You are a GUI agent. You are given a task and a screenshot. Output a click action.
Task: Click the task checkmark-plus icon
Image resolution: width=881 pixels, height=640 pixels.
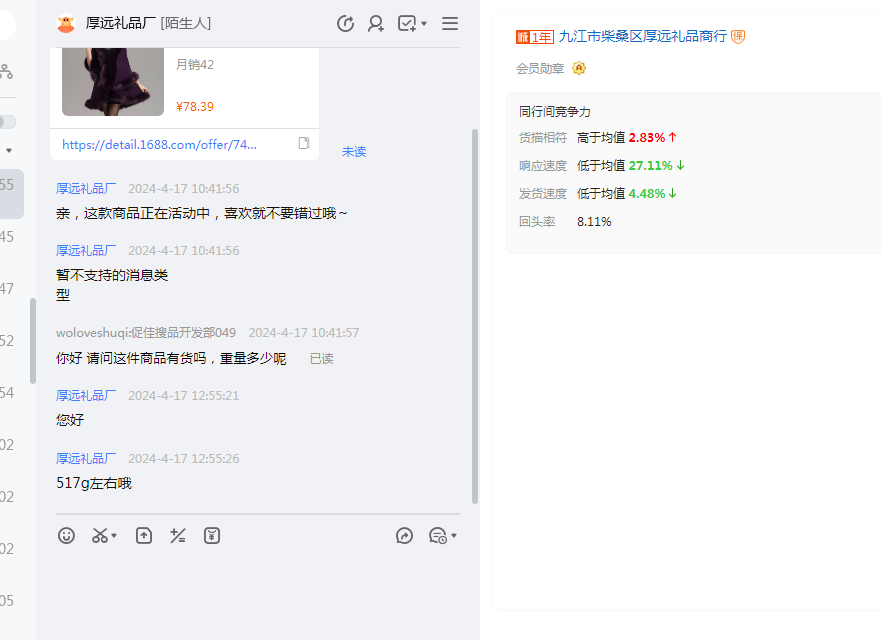[x=407, y=24]
